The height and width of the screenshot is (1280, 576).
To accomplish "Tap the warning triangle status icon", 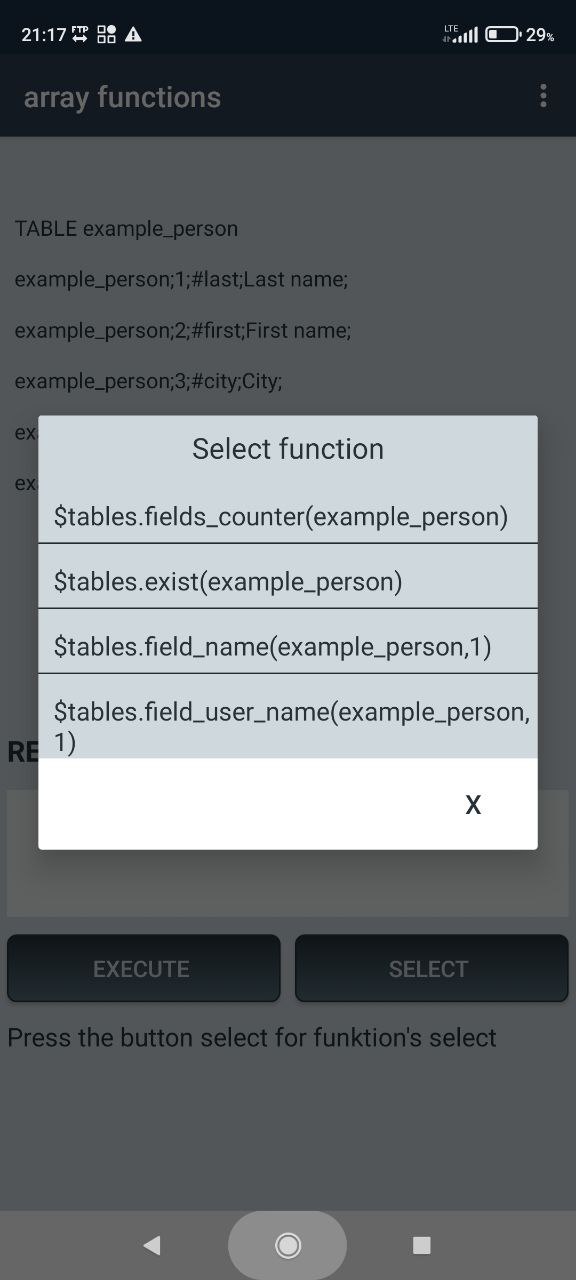I will (133, 34).
